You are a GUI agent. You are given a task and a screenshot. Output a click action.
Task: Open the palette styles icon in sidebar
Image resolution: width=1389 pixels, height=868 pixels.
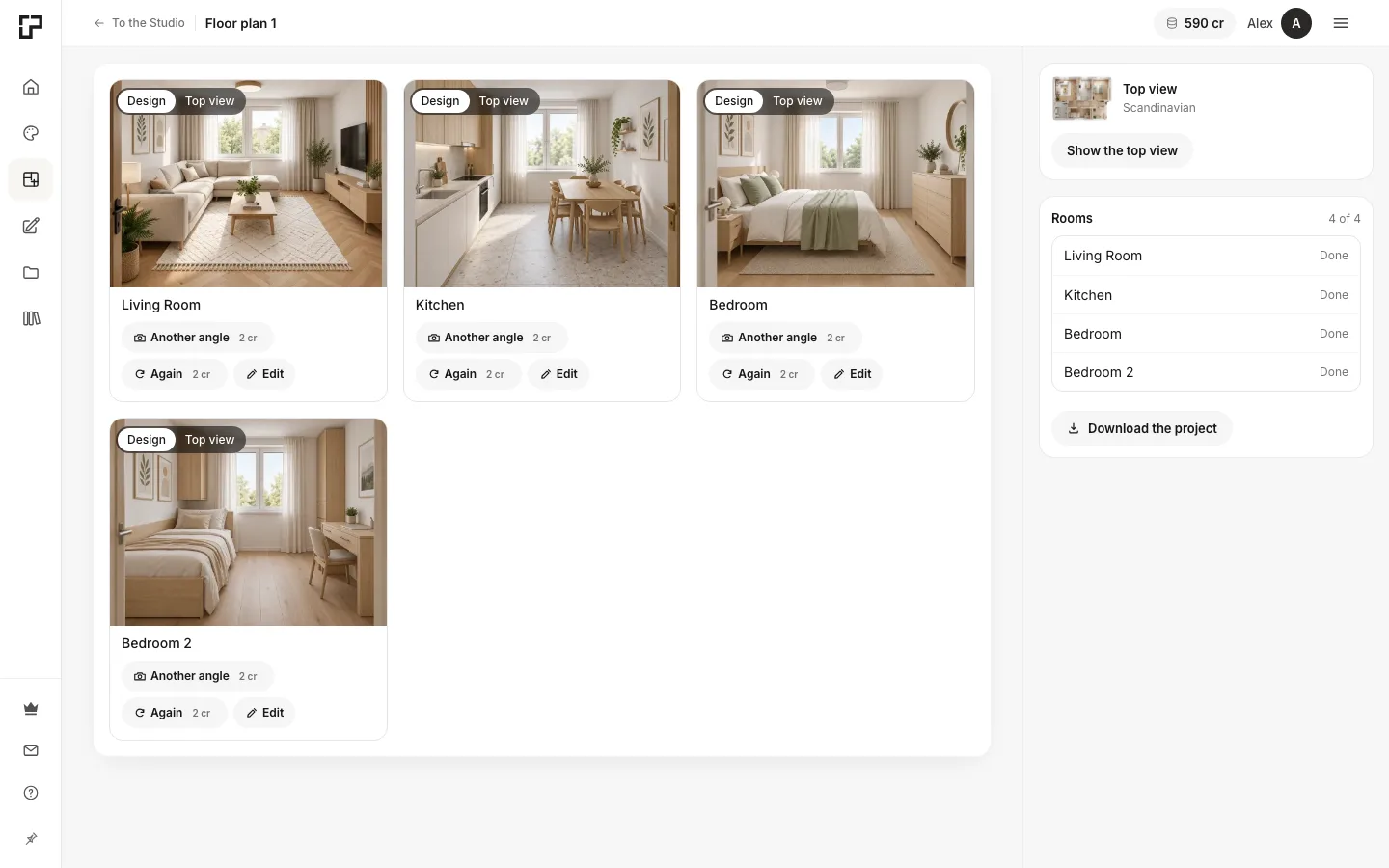coord(31,133)
